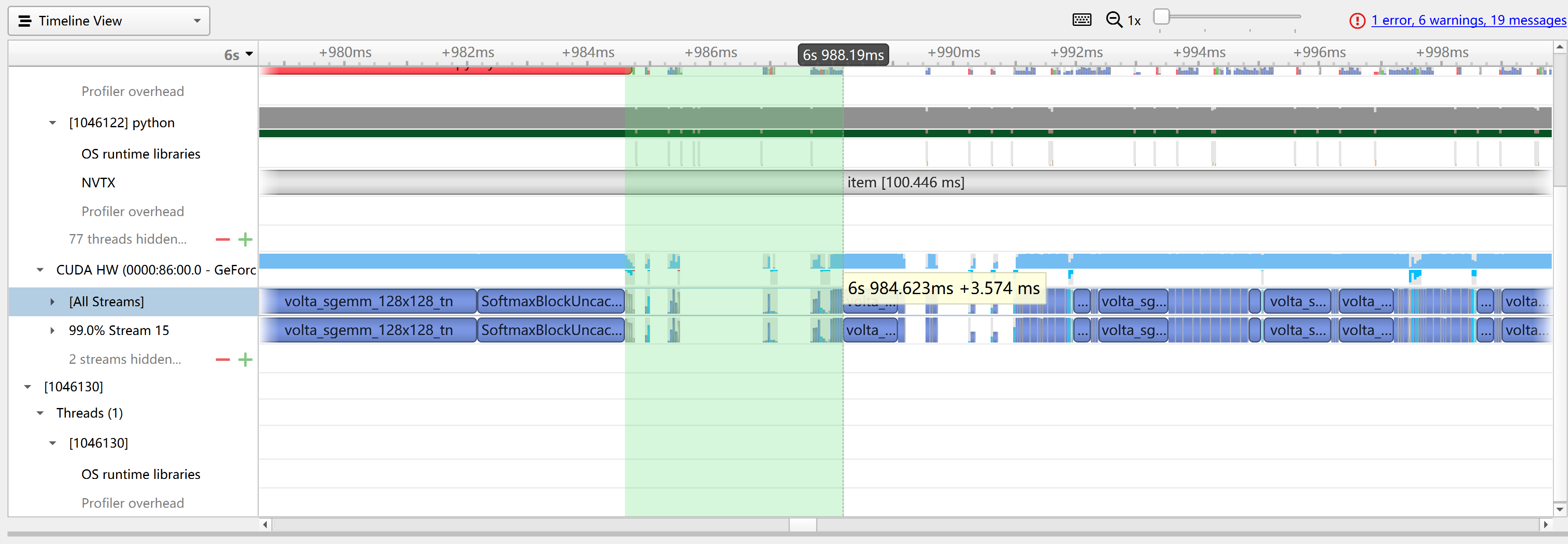Click the zoom out magnifier icon

click(x=1113, y=19)
